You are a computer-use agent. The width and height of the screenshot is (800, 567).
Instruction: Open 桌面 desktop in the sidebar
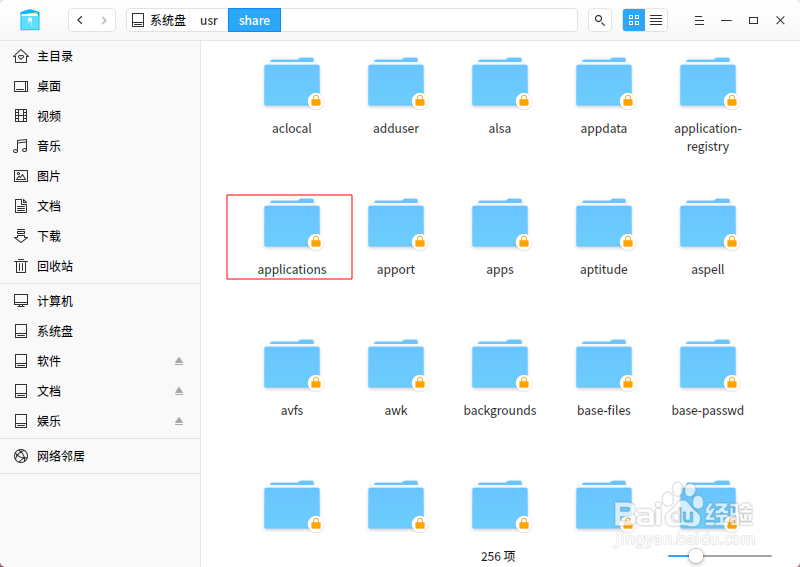pyautogui.click(x=100, y=86)
